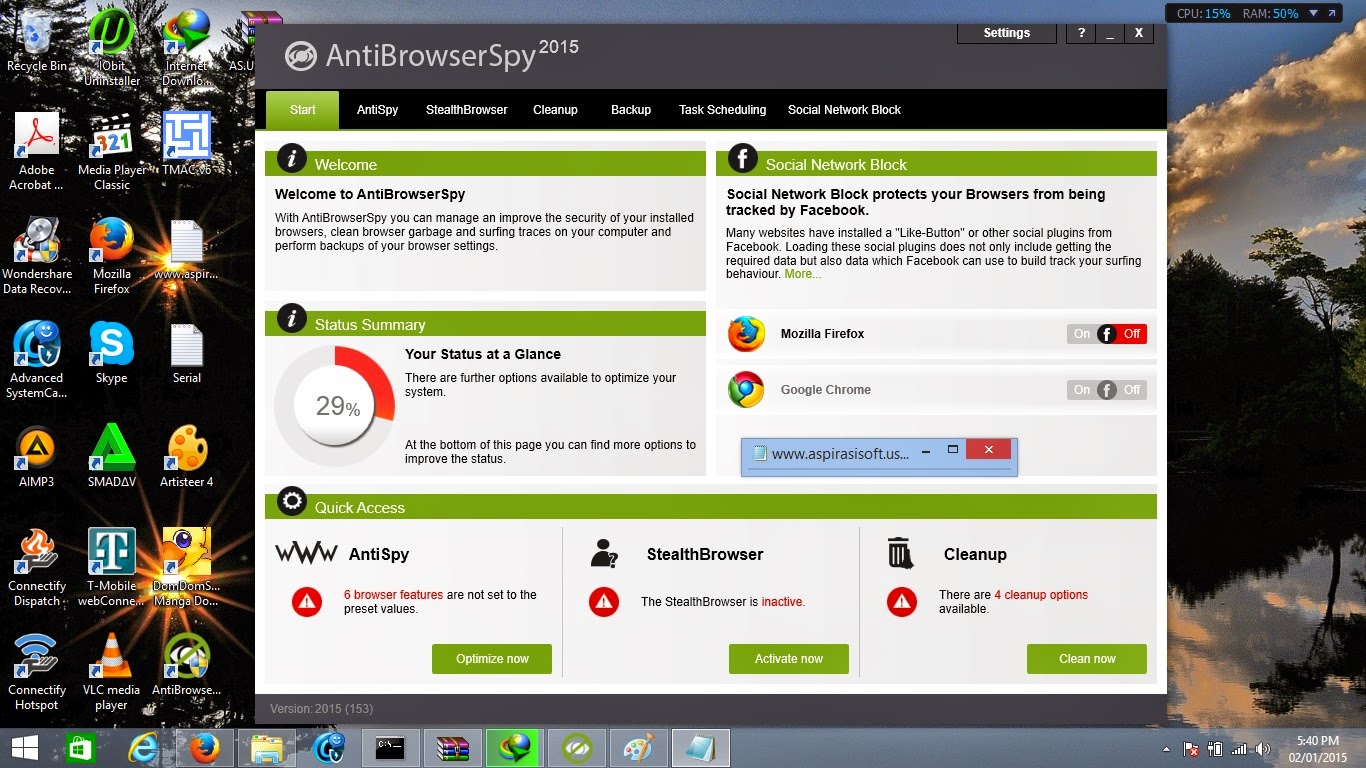Click the StealthBrowser person icon
The width and height of the screenshot is (1366, 768).
(x=604, y=553)
